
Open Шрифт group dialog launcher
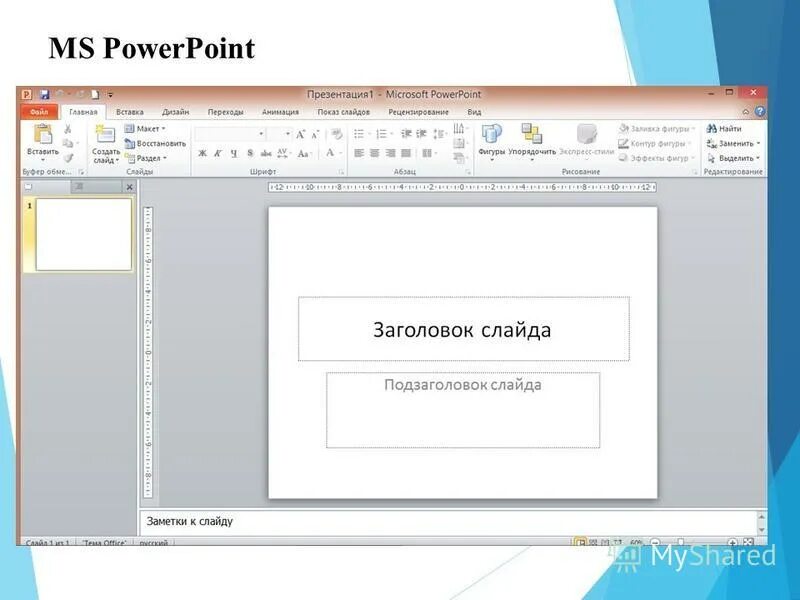point(341,172)
